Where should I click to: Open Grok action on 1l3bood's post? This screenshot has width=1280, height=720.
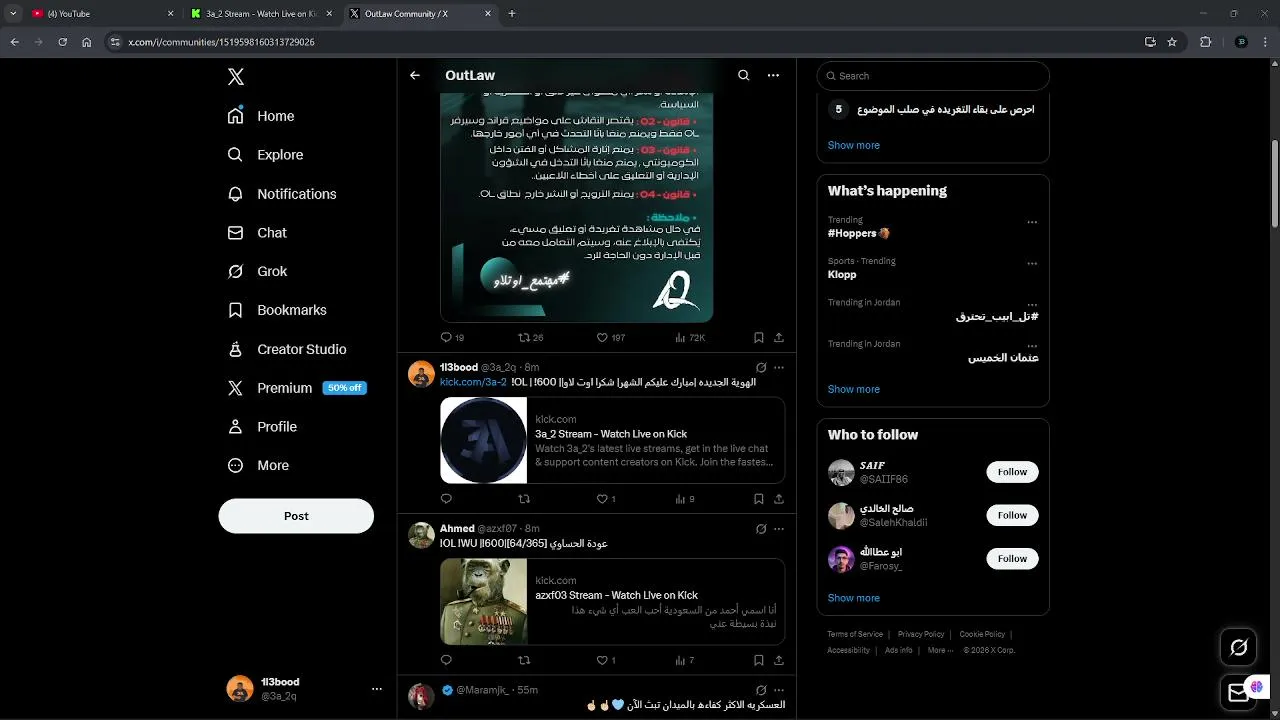point(761,368)
